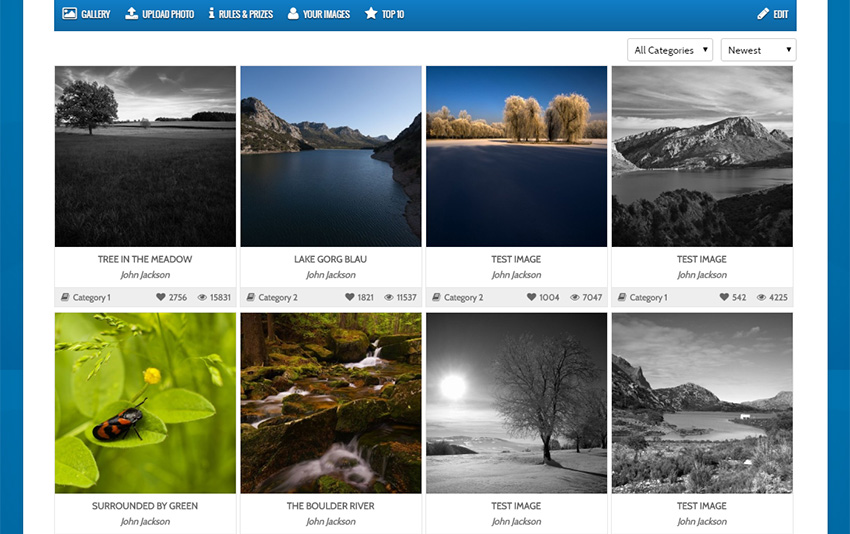
Task: Click the Surrounded by Green title
Action: (x=145, y=506)
